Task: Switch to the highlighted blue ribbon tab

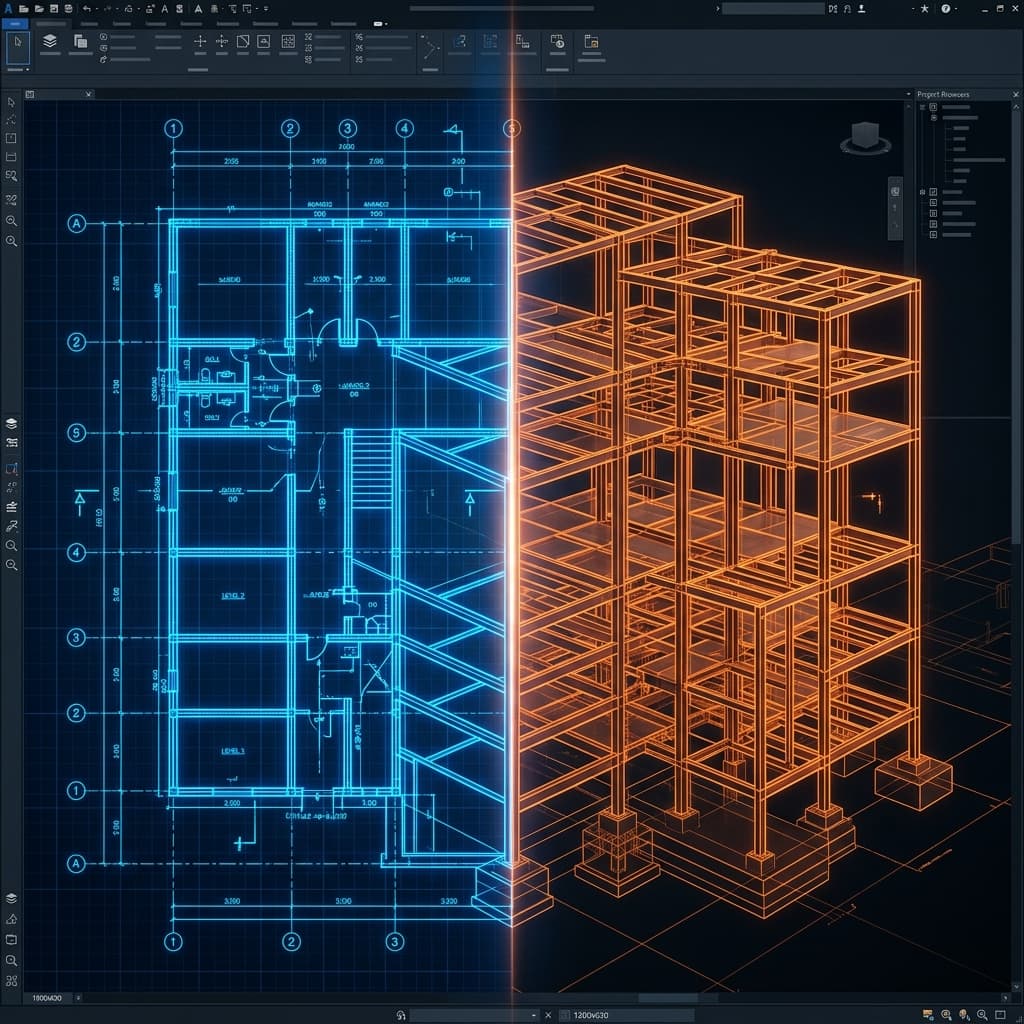Action: [x=14, y=23]
